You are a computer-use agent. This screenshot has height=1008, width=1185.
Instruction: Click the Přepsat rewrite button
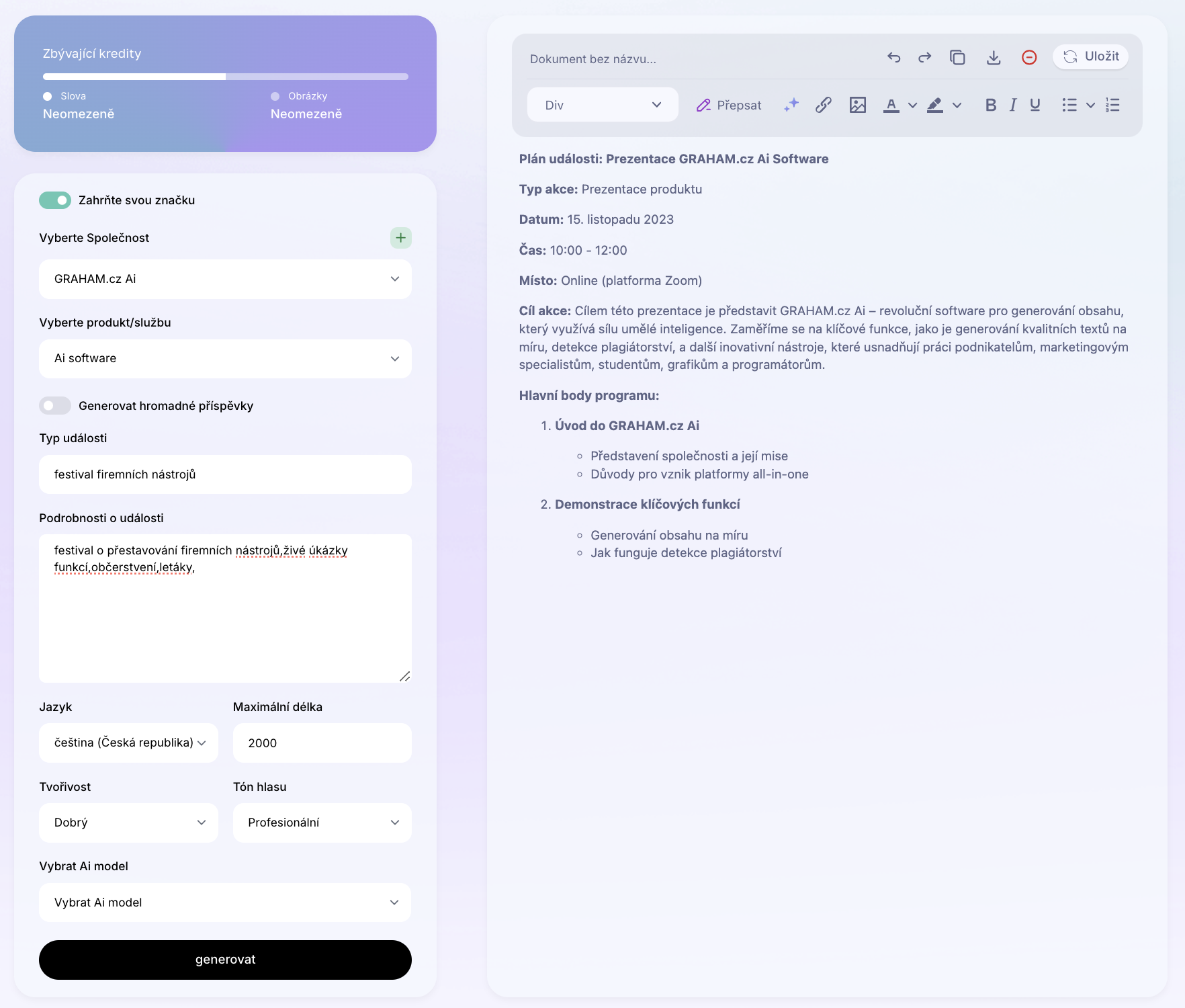(729, 106)
